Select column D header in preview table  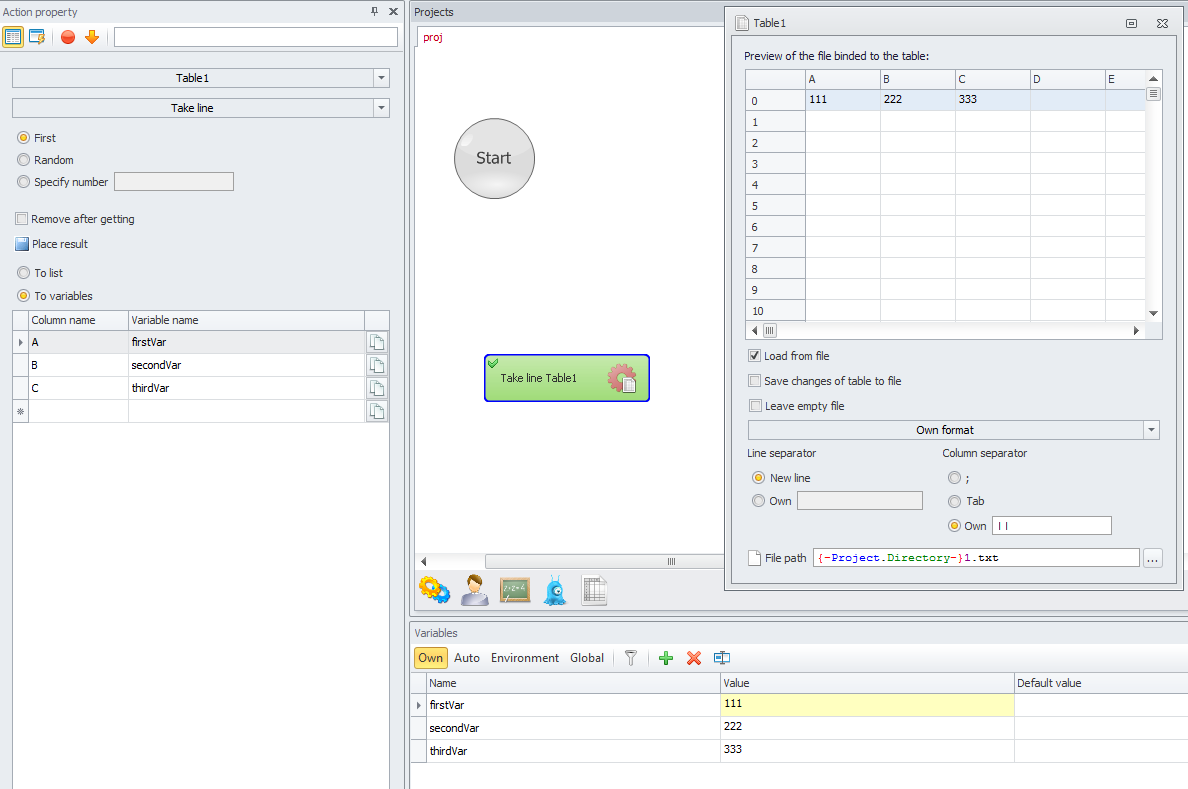pyautogui.click(x=1068, y=79)
